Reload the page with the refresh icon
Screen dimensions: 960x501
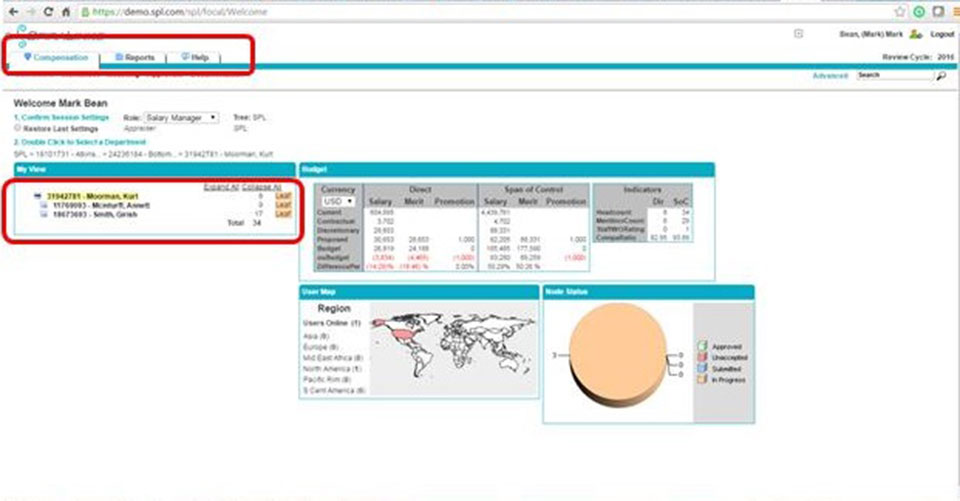[x=48, y=12]
